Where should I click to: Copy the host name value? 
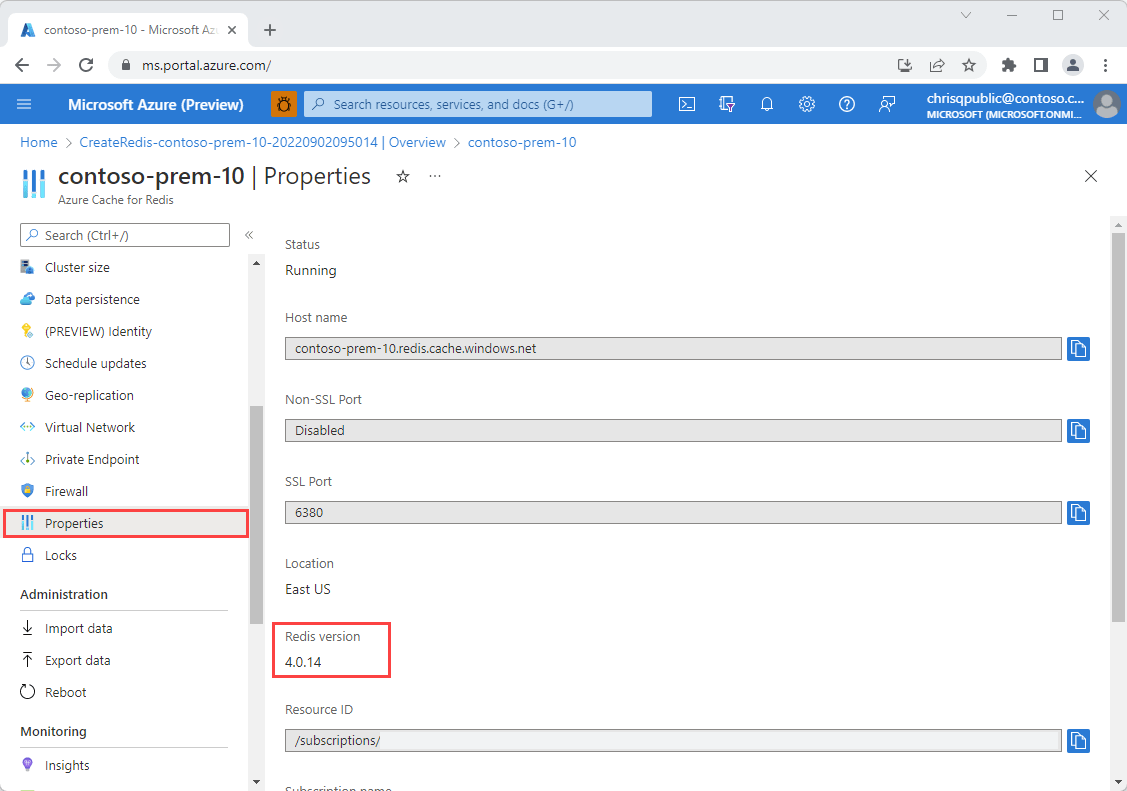[x=1078, y=348]
